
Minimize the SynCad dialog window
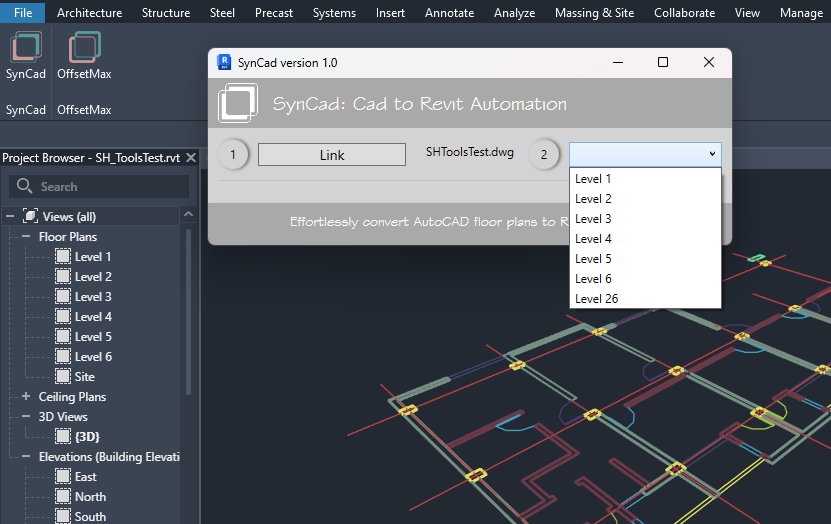617,62
